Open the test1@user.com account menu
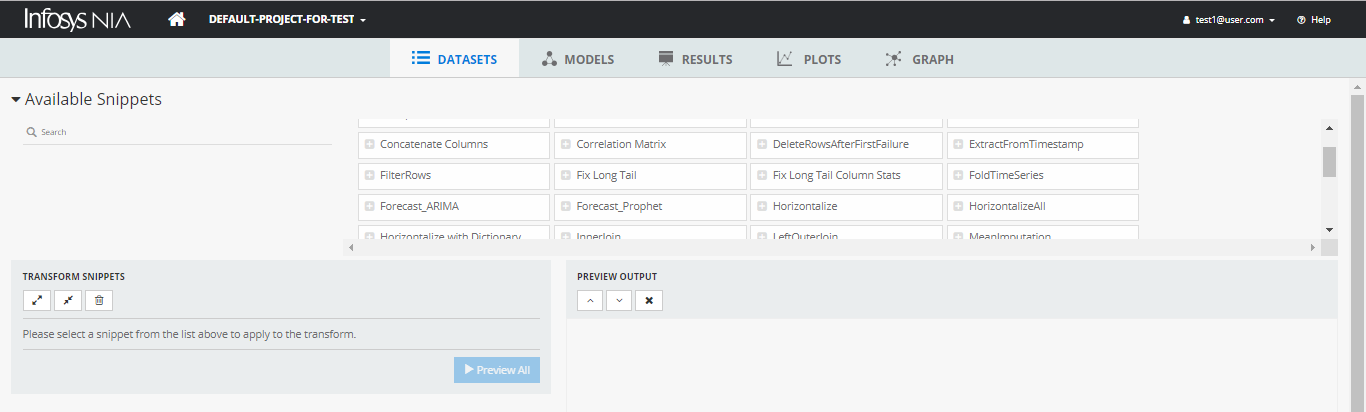 [1228, 19]
